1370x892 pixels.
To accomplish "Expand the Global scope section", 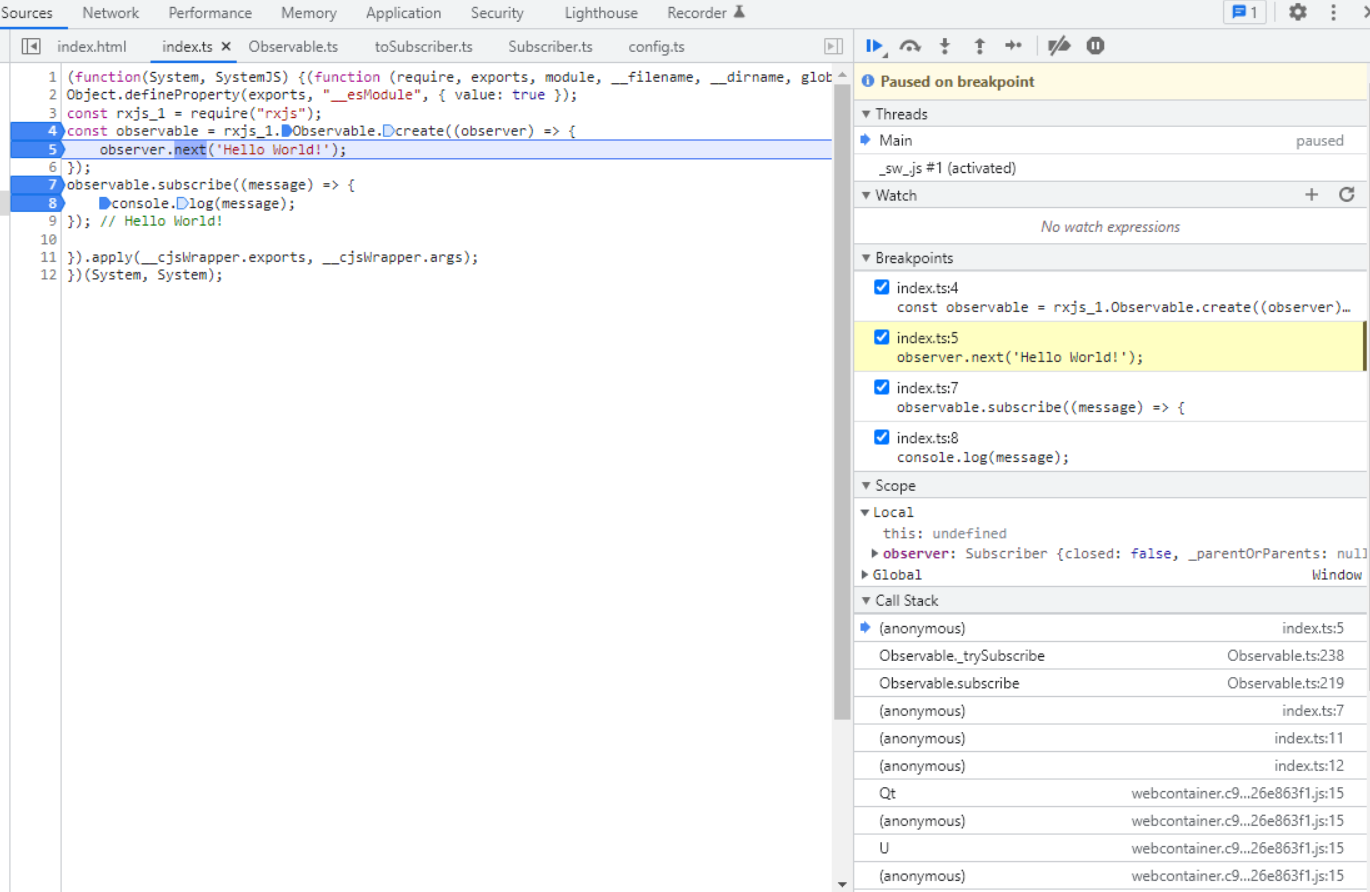I will (x=866, y=575).
